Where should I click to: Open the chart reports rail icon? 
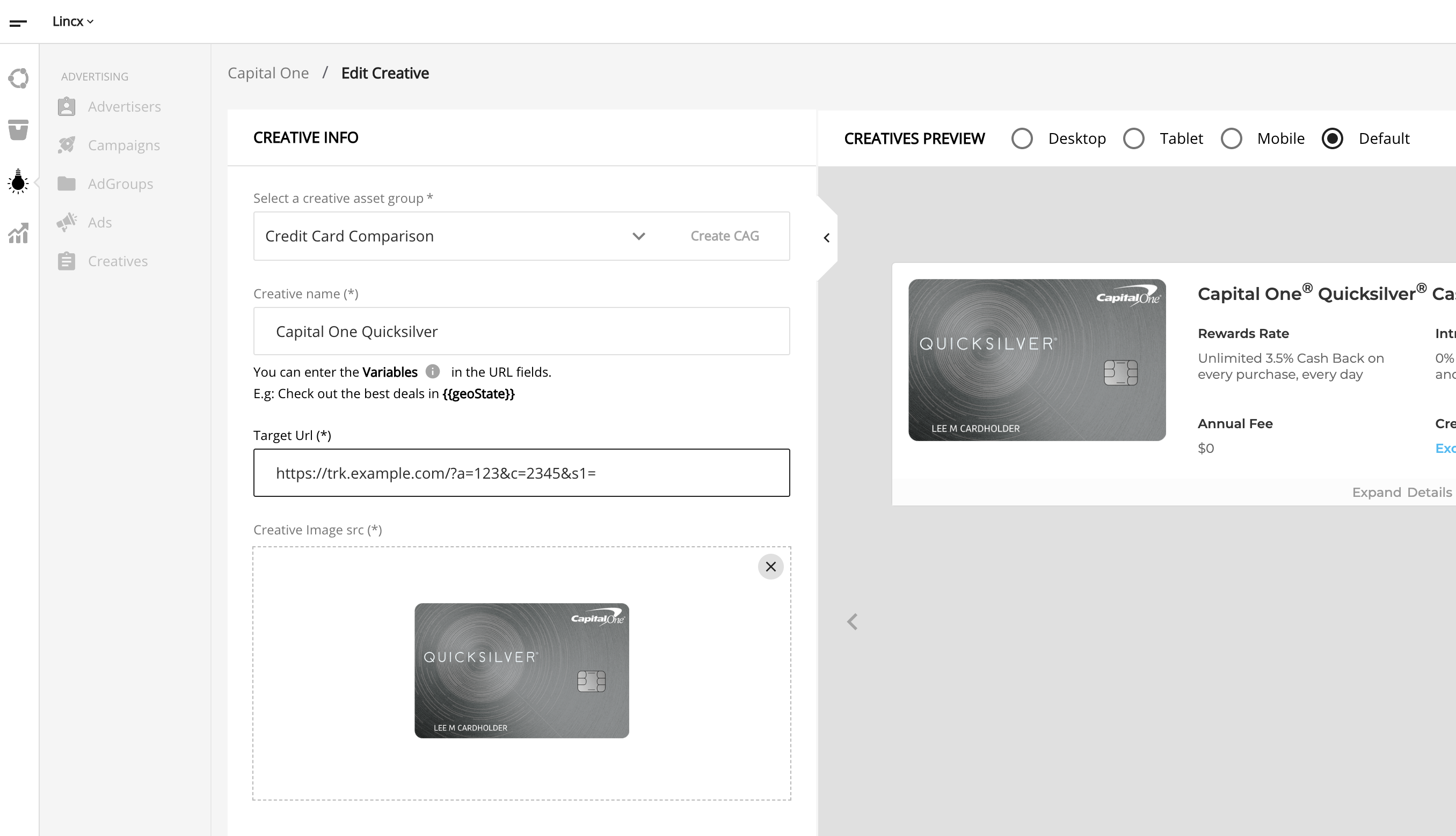click(x=18, y=233)
